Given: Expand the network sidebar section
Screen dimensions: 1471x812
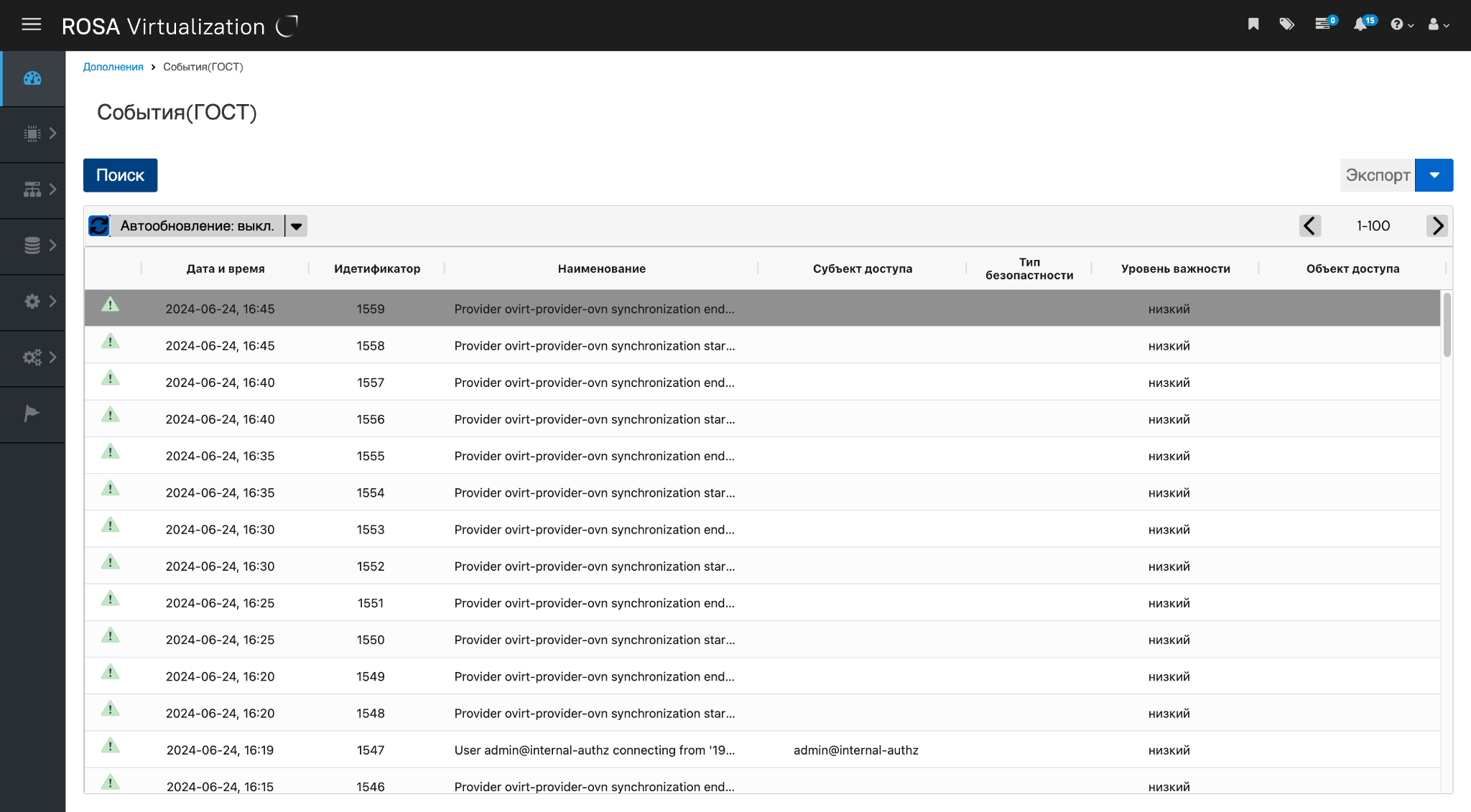Looking at the screenshot, I should (x=32, y=190).
